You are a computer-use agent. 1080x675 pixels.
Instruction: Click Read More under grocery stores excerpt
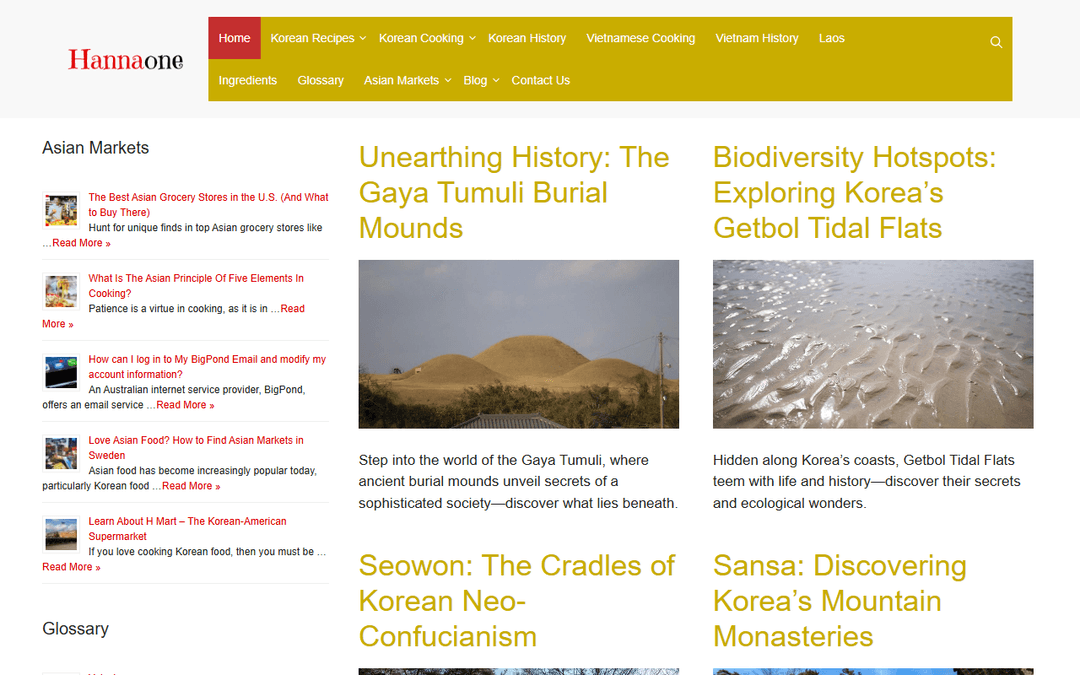click(81, 243)
